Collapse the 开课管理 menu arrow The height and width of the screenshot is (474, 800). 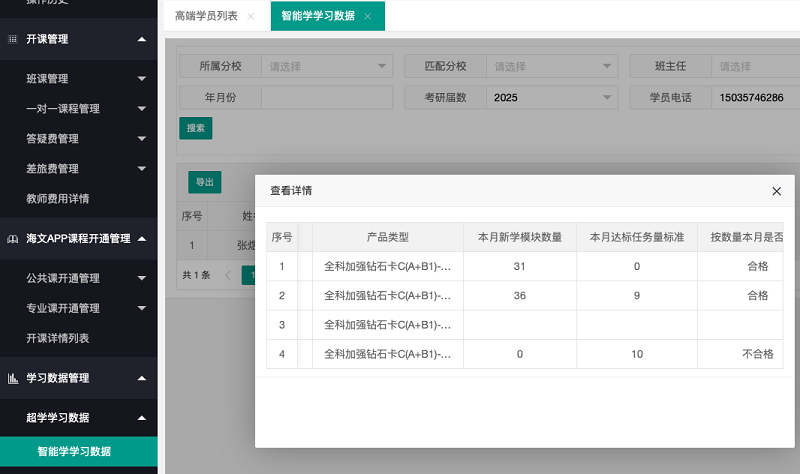coord(141,39)
